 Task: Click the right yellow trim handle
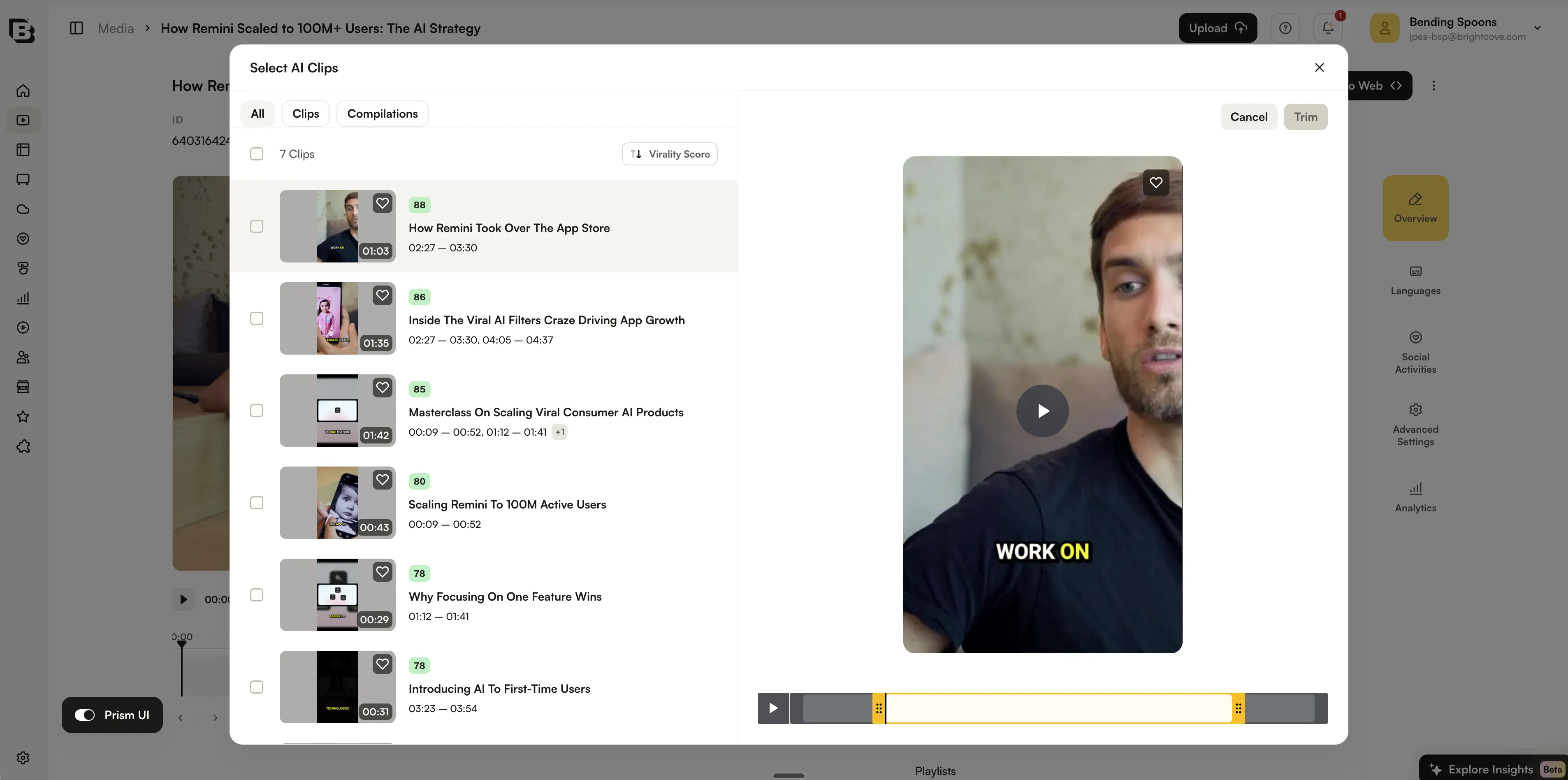(1238, 708)
